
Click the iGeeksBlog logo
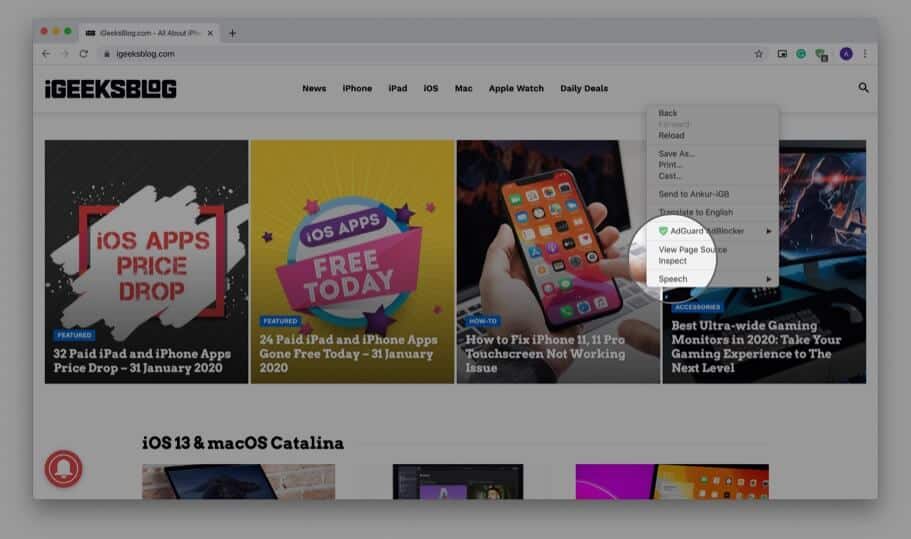pos(110,88)
